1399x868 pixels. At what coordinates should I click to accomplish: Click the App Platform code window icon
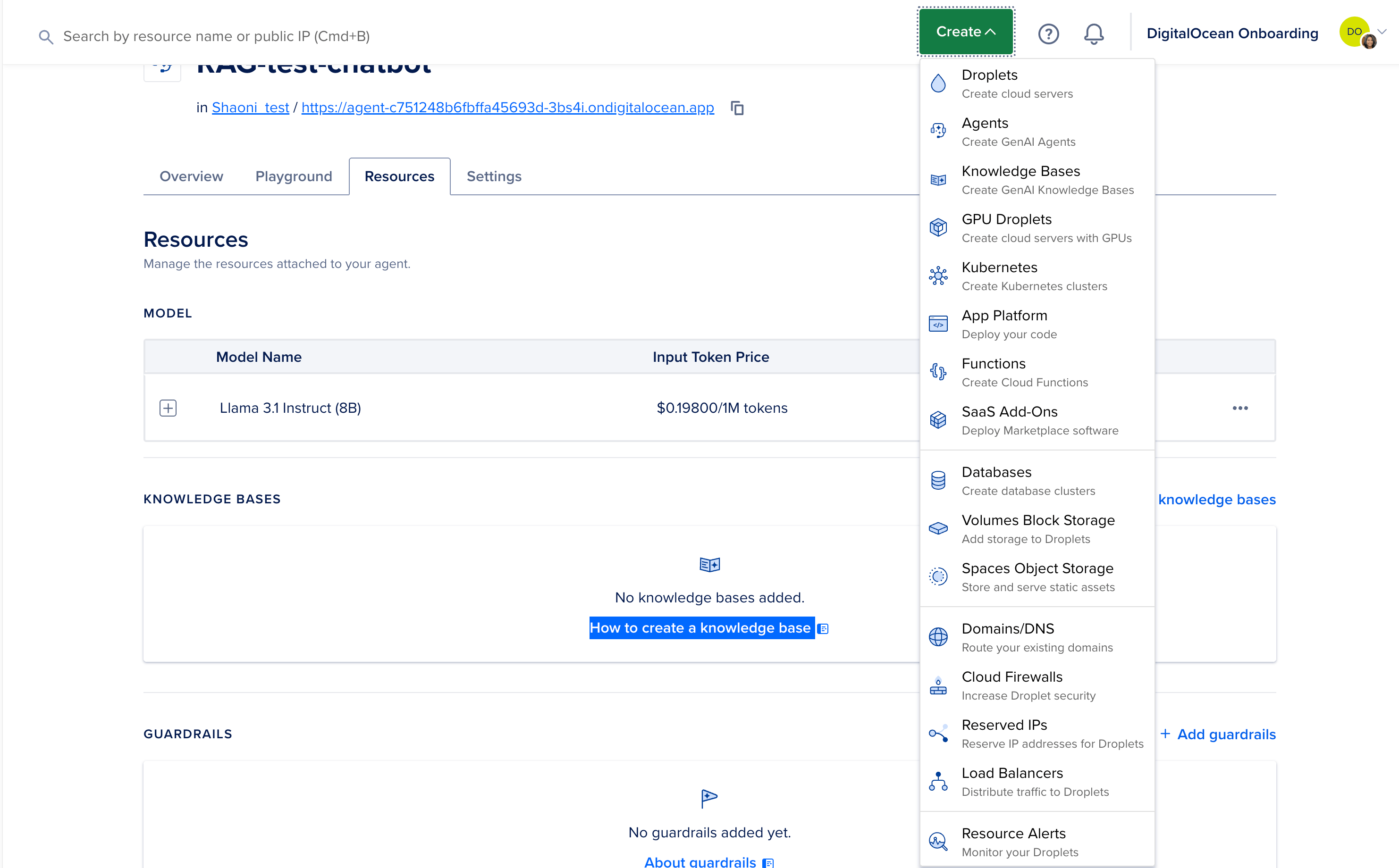click(938, 324)
